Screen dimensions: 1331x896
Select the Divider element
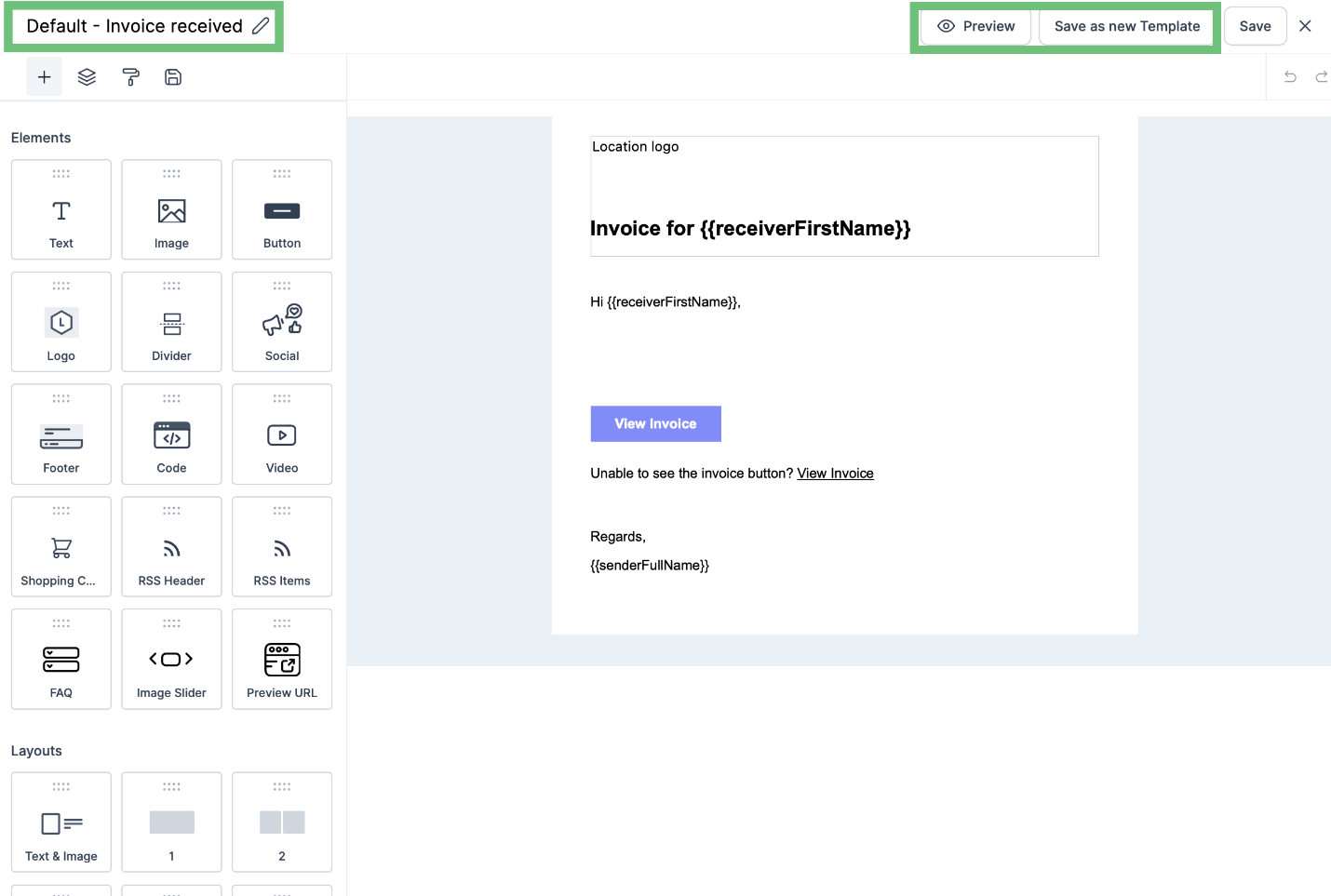(171, 322)
